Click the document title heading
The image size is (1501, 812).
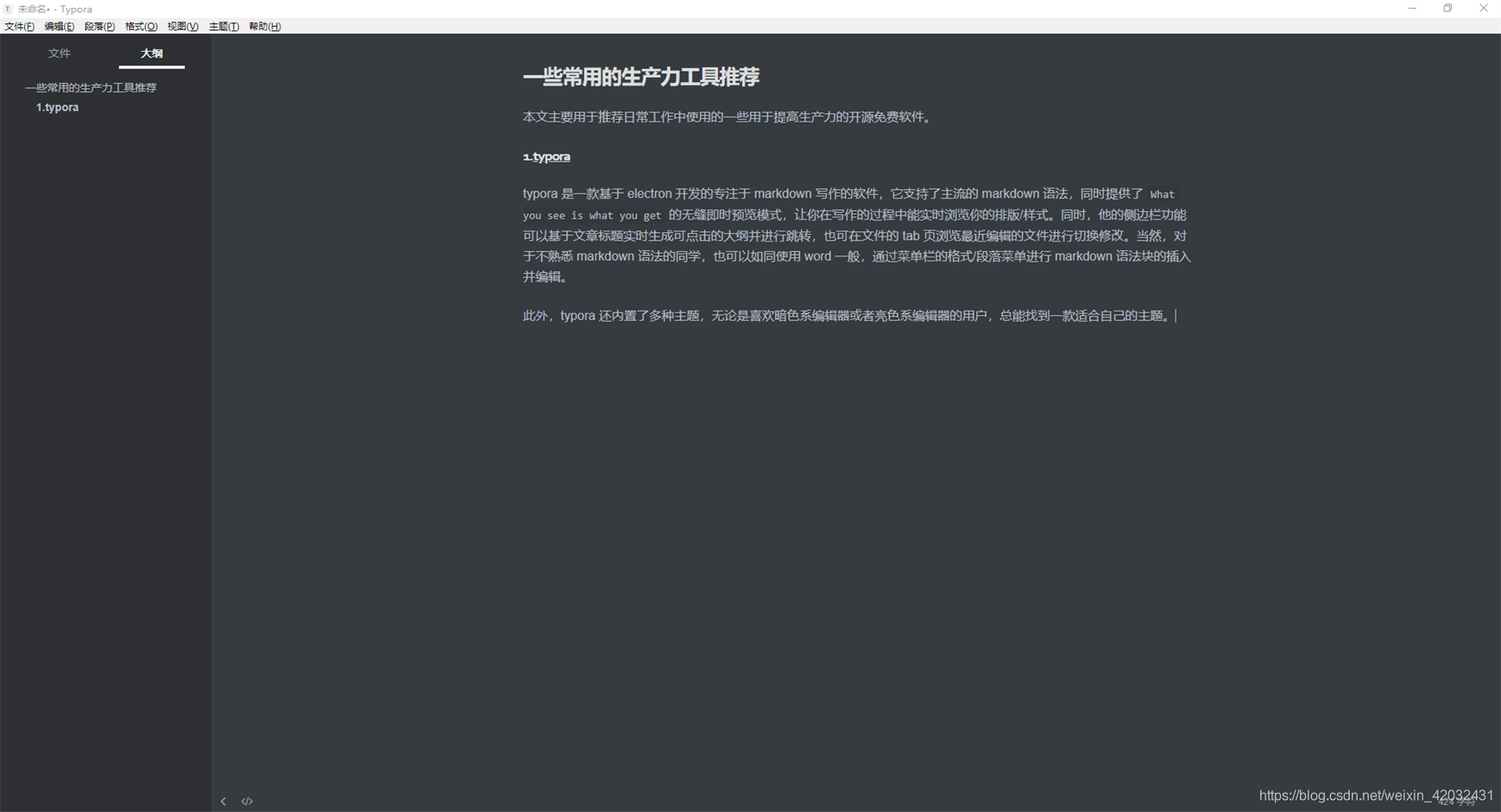[x=640, y=77]
